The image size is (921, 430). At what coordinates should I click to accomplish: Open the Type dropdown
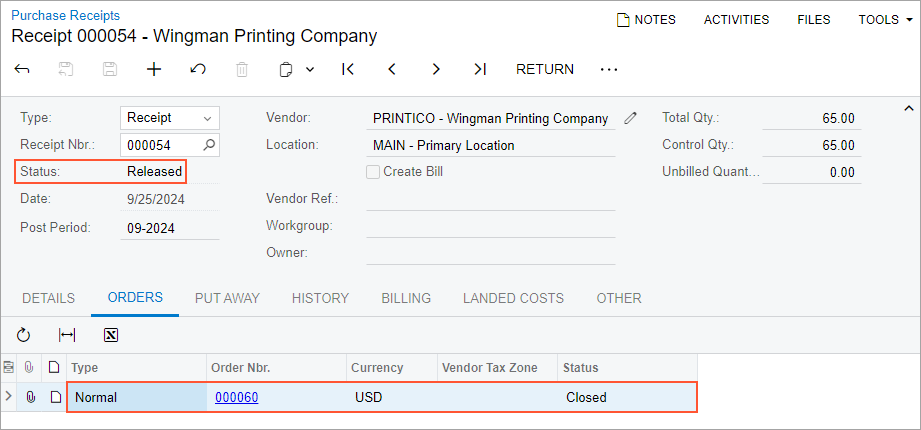coord(207,118)
